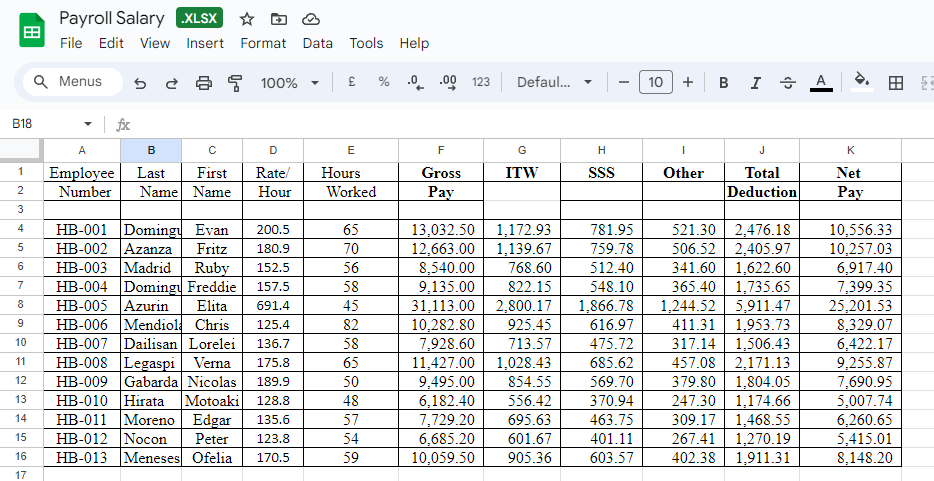The image size is (934, 481).
Task: Open the text colour picker
Action: pyautogui.click(x=821, y=83)
